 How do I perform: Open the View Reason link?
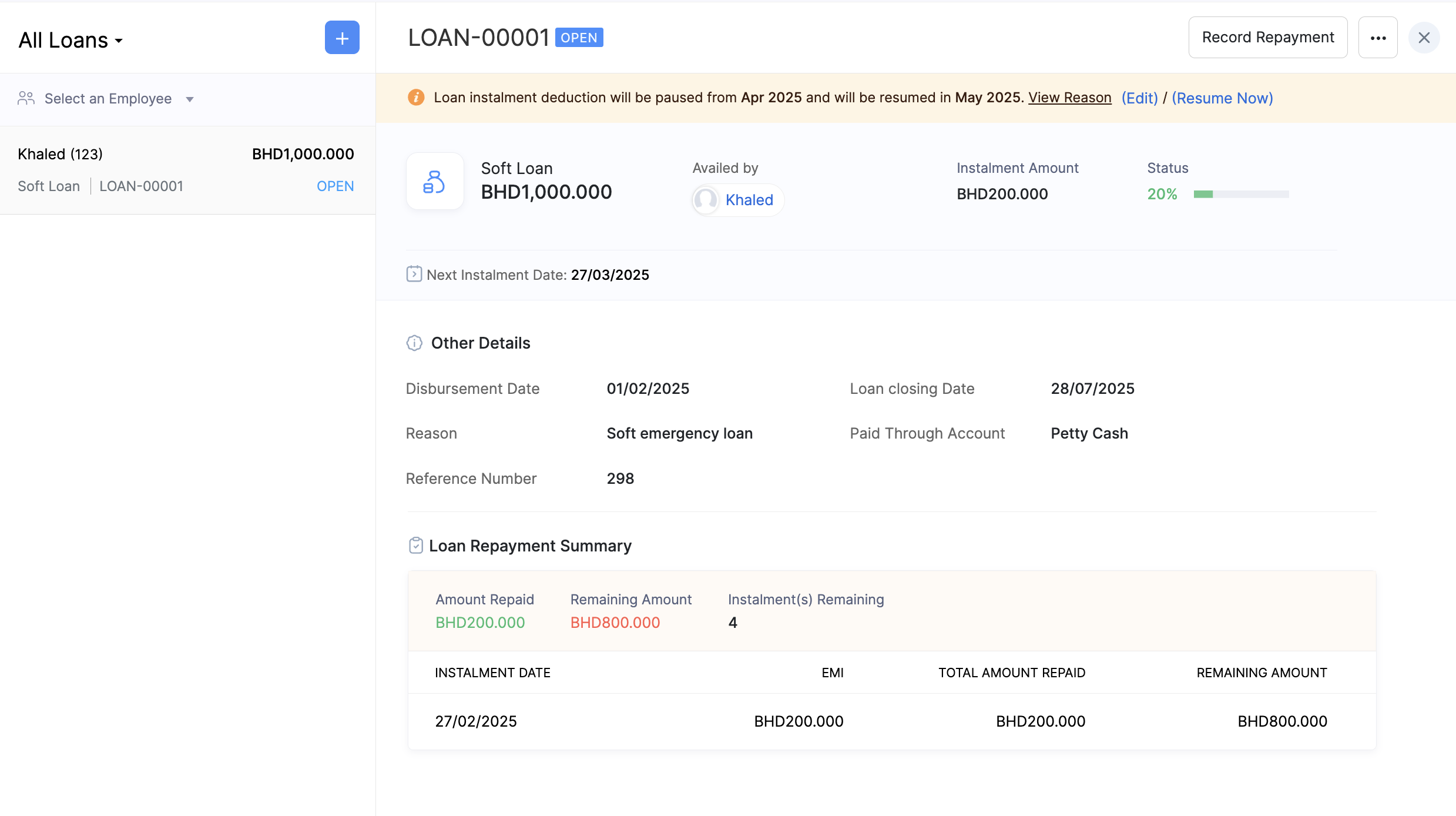(x=1069, y=98)
